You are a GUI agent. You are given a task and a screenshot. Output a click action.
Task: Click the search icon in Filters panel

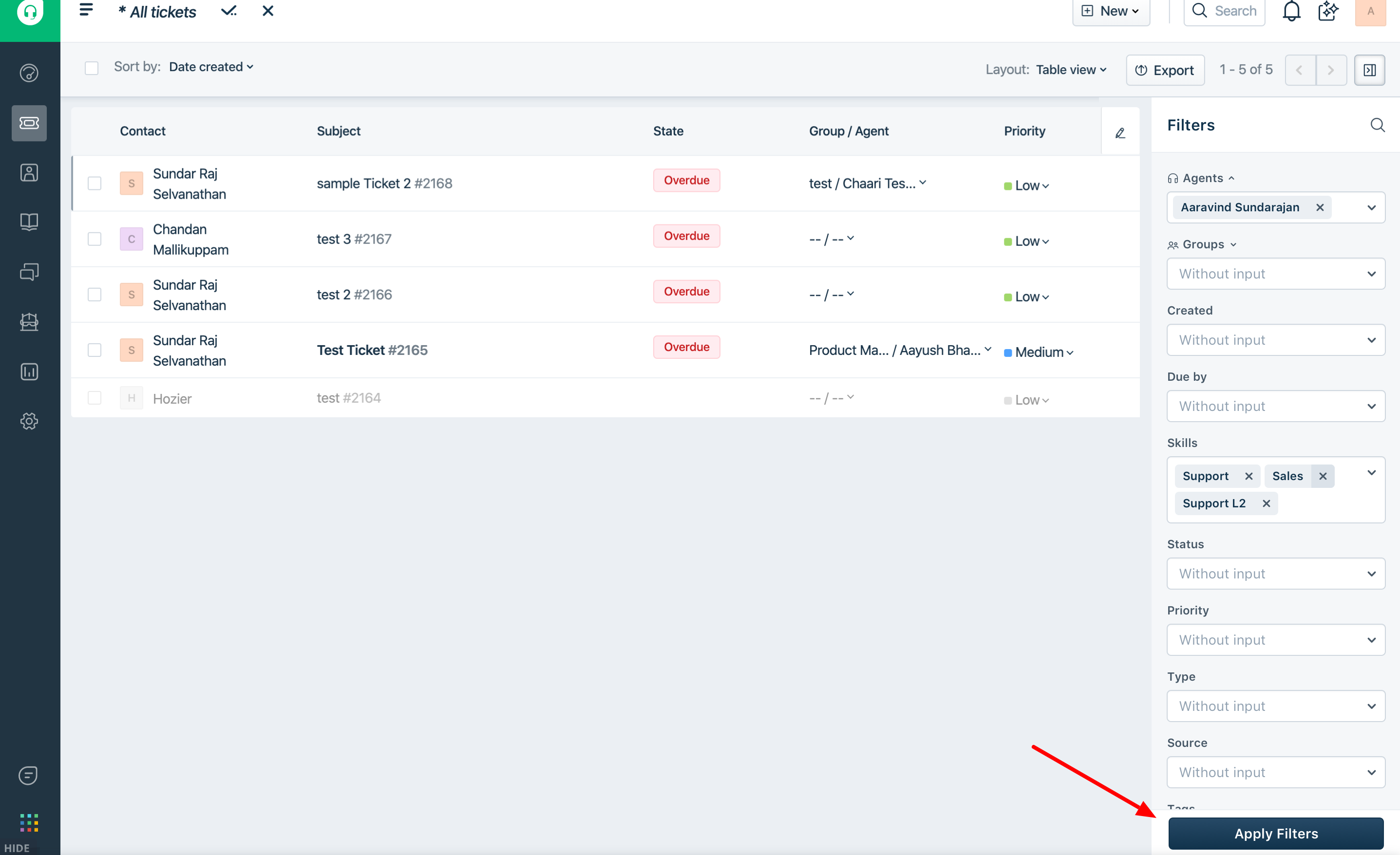(1377, 125)
